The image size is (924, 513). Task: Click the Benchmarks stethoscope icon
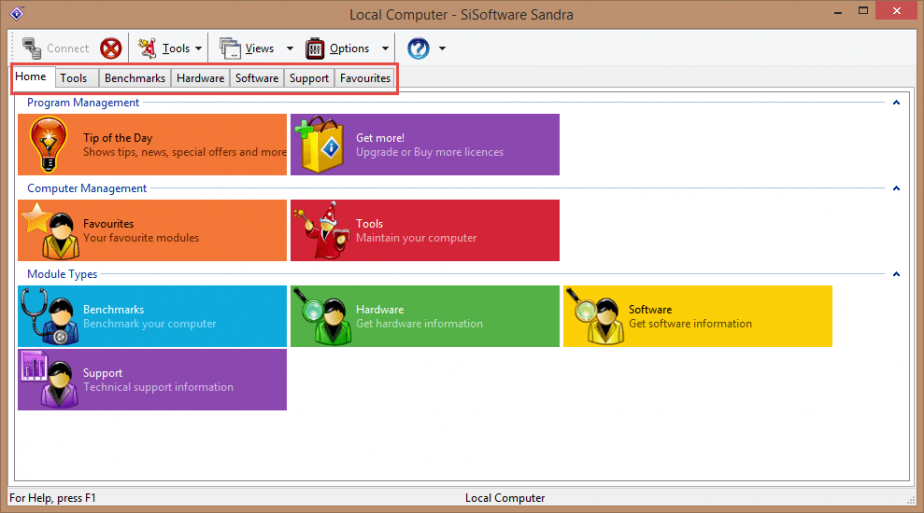pyautogui.click(x=50, y=316)
